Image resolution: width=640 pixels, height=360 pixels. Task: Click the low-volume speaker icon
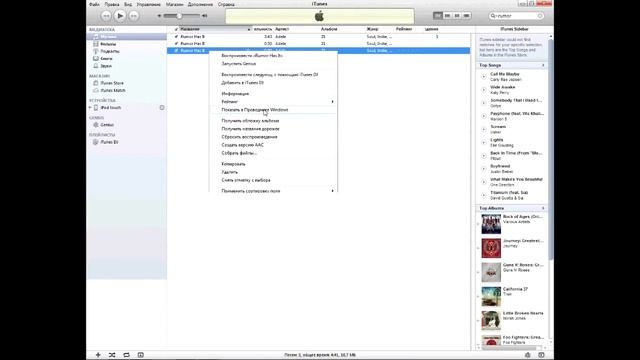pos(159,16)
